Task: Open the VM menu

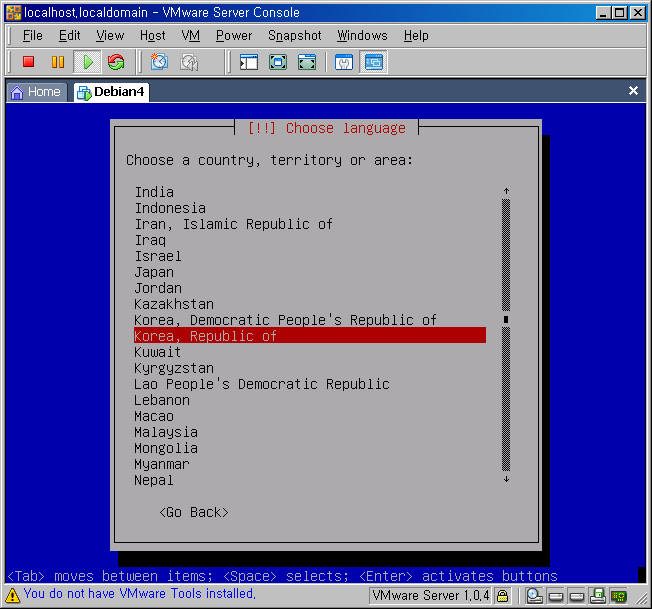Action: [191, 35]
